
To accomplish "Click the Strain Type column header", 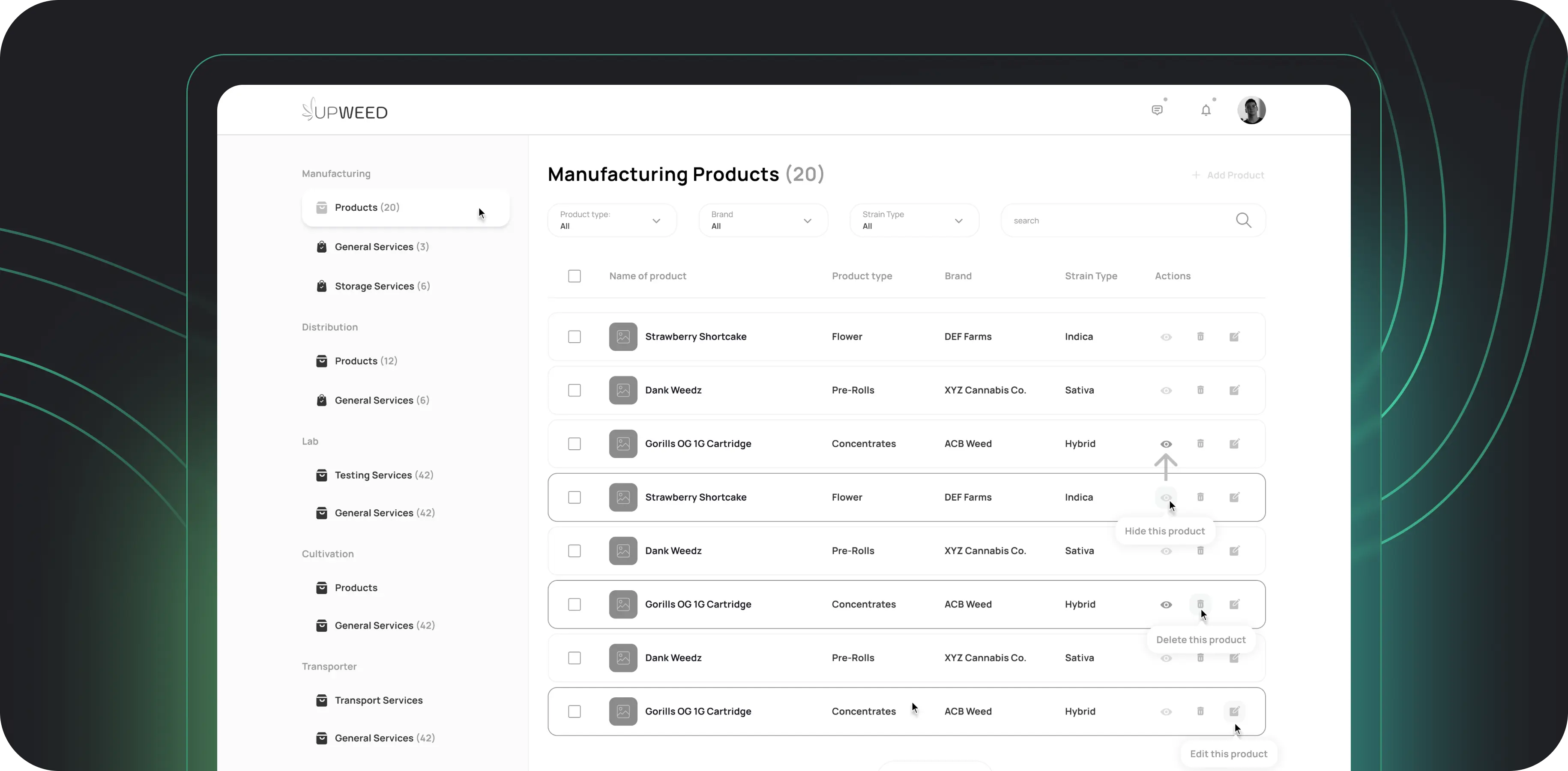I will [1091, 276].
